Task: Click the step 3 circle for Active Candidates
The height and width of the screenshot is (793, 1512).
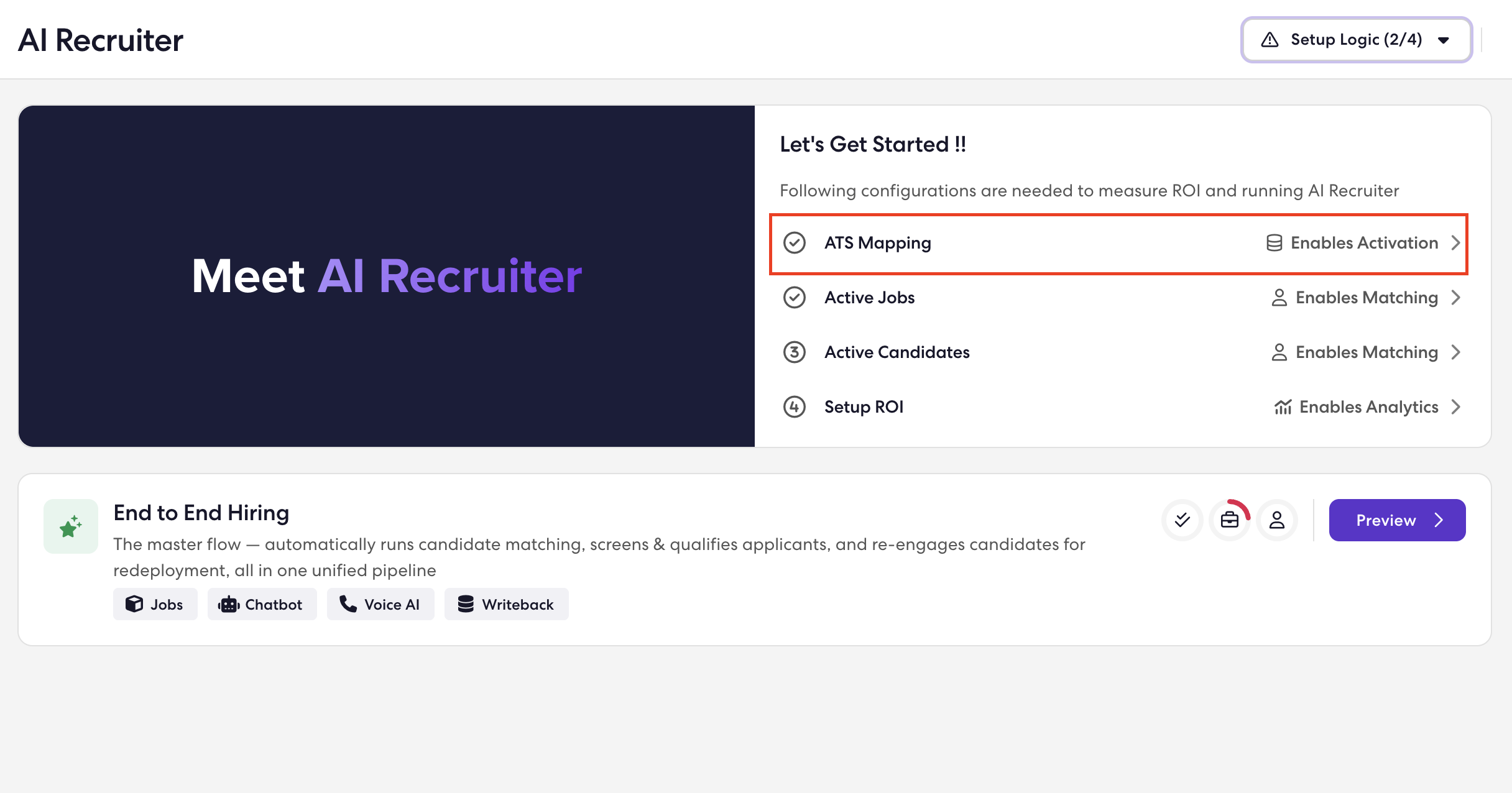Action: 795,352
